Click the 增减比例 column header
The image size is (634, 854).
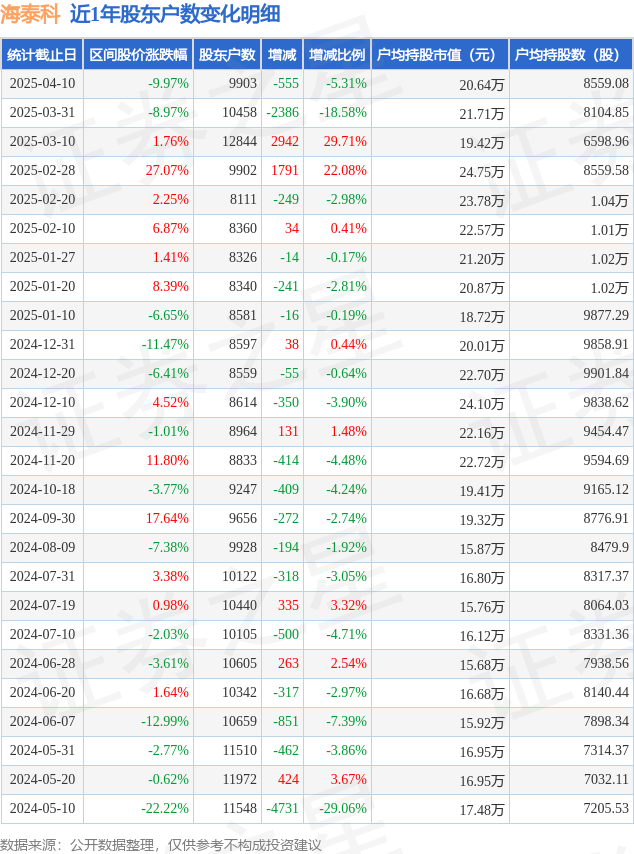pyautogui.click(x=337, y=54)
